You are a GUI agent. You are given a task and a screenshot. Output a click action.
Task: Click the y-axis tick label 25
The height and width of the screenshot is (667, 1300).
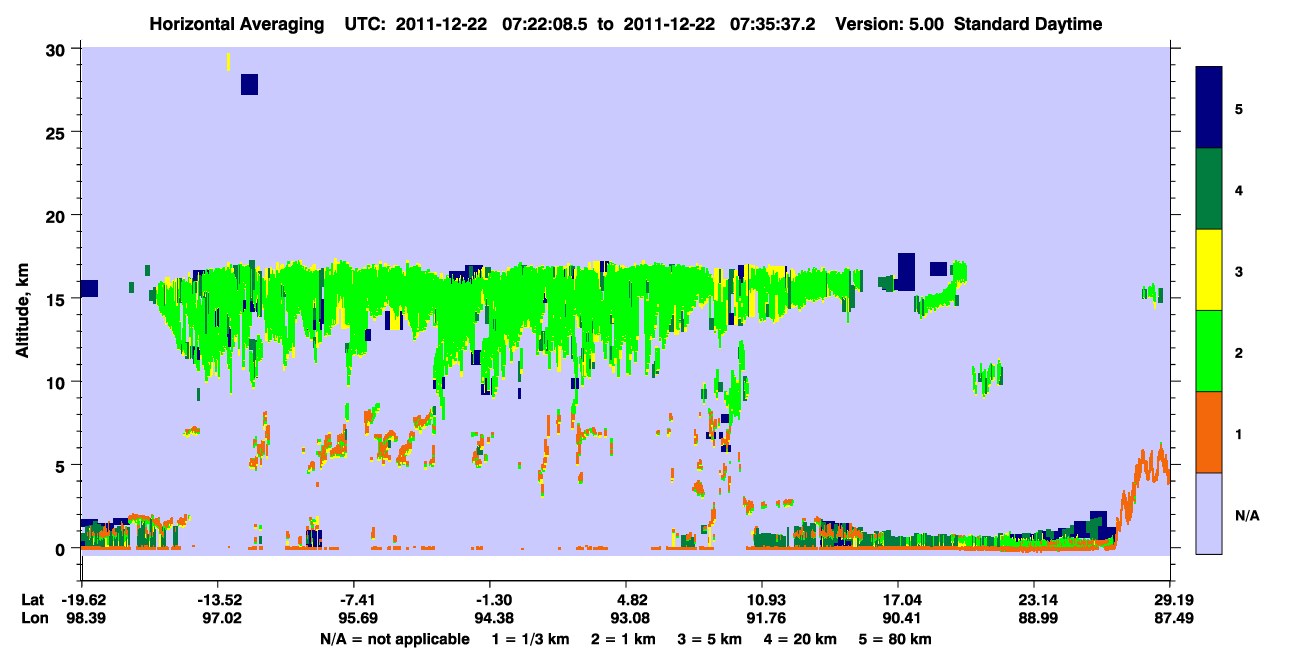point(57,133)
